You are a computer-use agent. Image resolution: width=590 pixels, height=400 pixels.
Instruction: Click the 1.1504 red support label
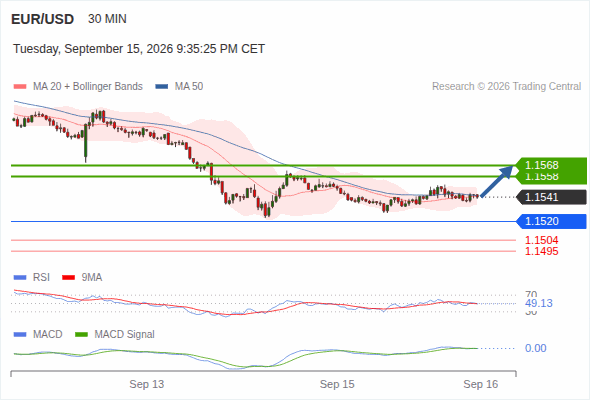(x=541, y=240)
